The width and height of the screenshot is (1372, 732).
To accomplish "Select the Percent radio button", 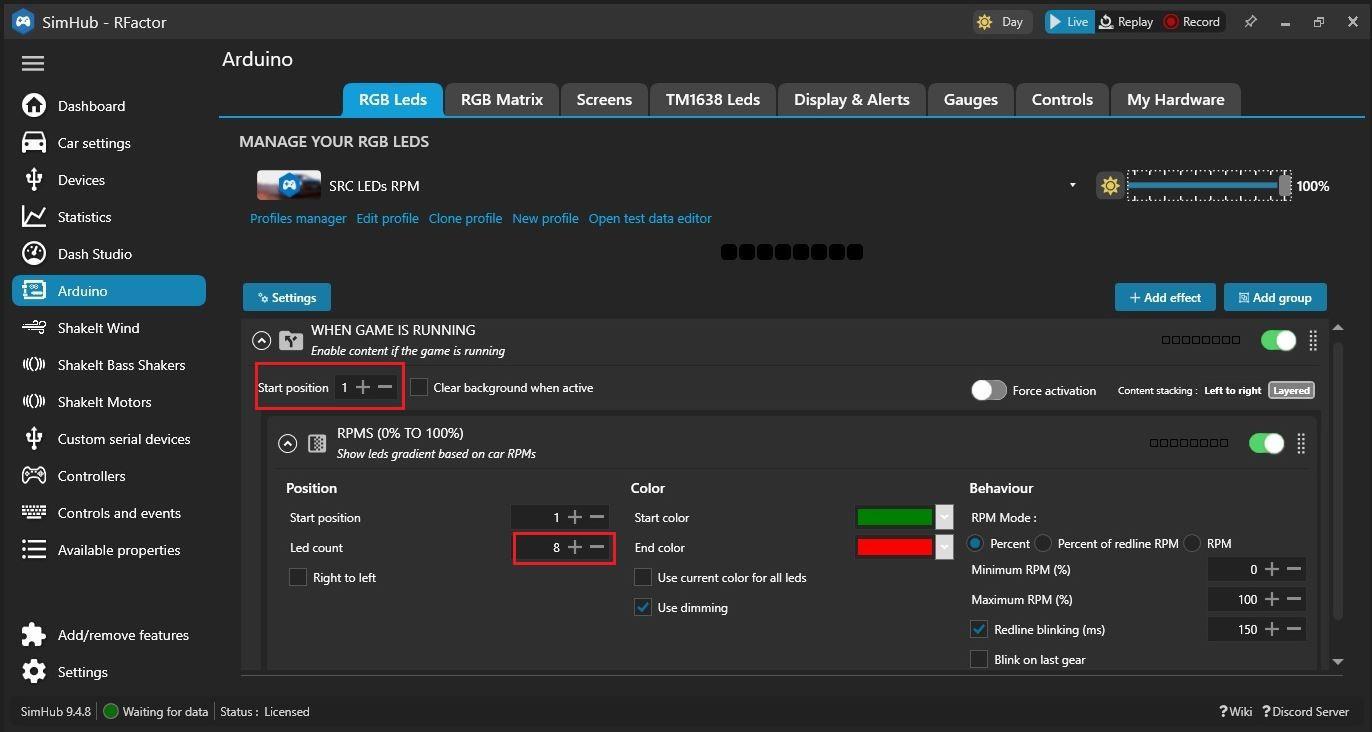I will tap(975, 544).
